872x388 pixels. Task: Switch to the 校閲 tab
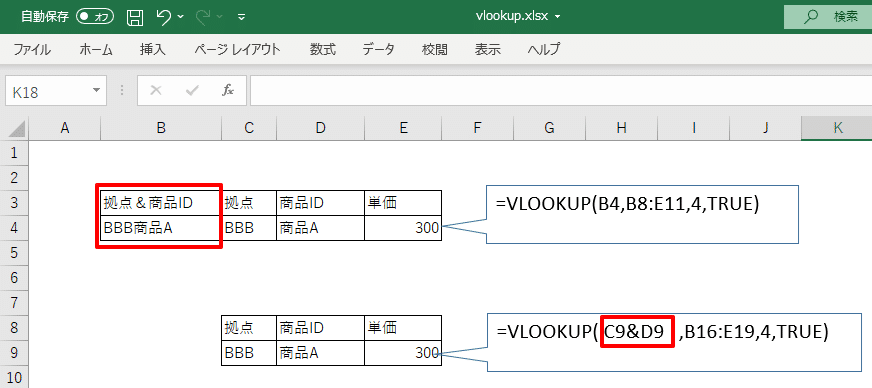[434, 50]
